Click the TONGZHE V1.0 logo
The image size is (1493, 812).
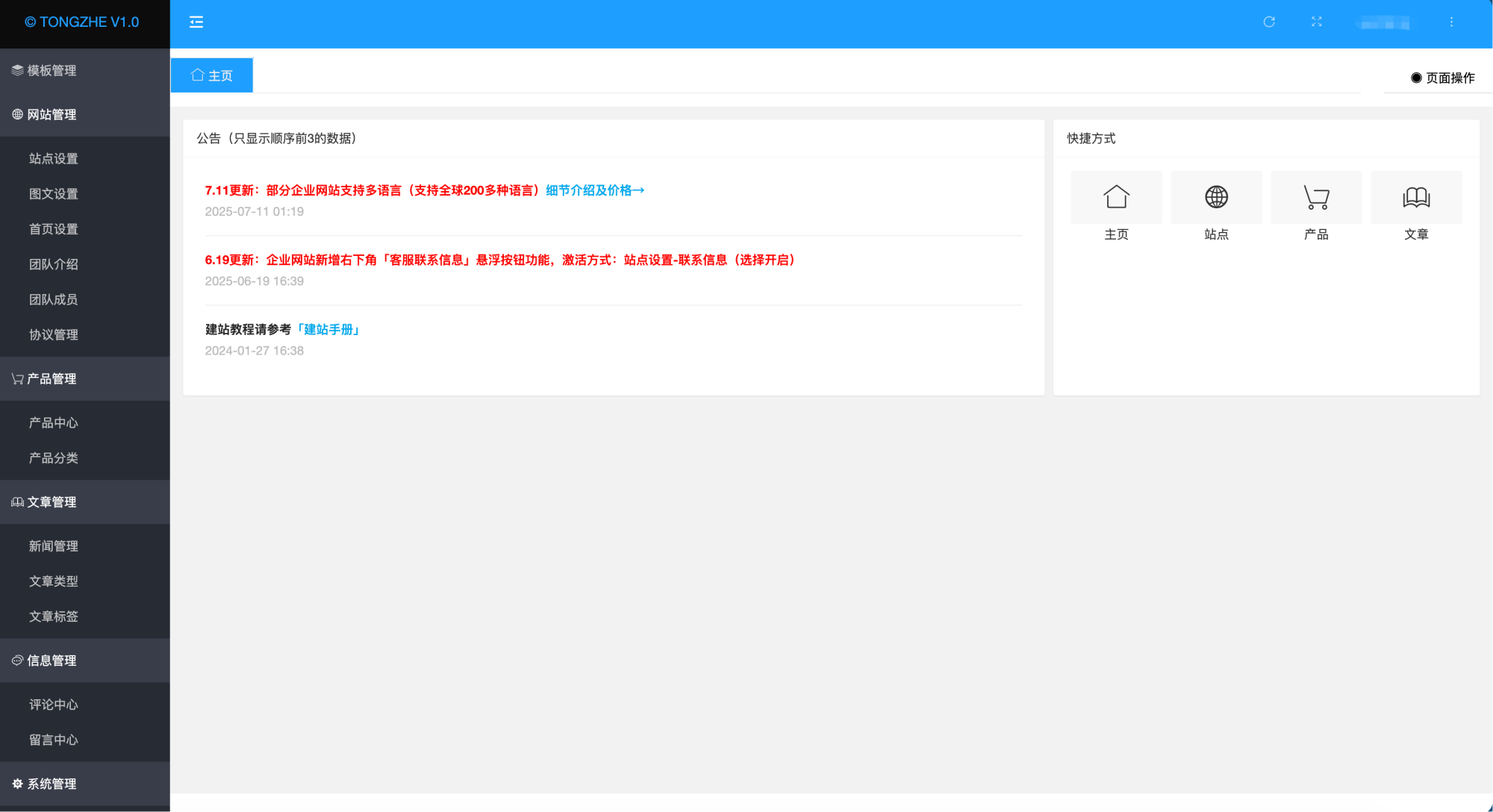(82, 22)
